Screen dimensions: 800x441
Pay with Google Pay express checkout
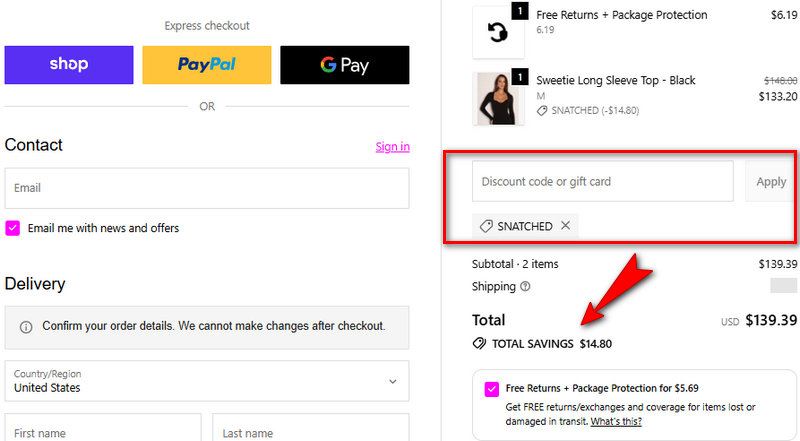point(344,65)
